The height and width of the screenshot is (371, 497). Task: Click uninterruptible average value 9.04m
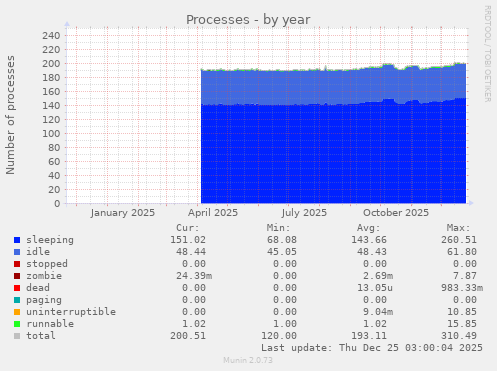(378, 312)
